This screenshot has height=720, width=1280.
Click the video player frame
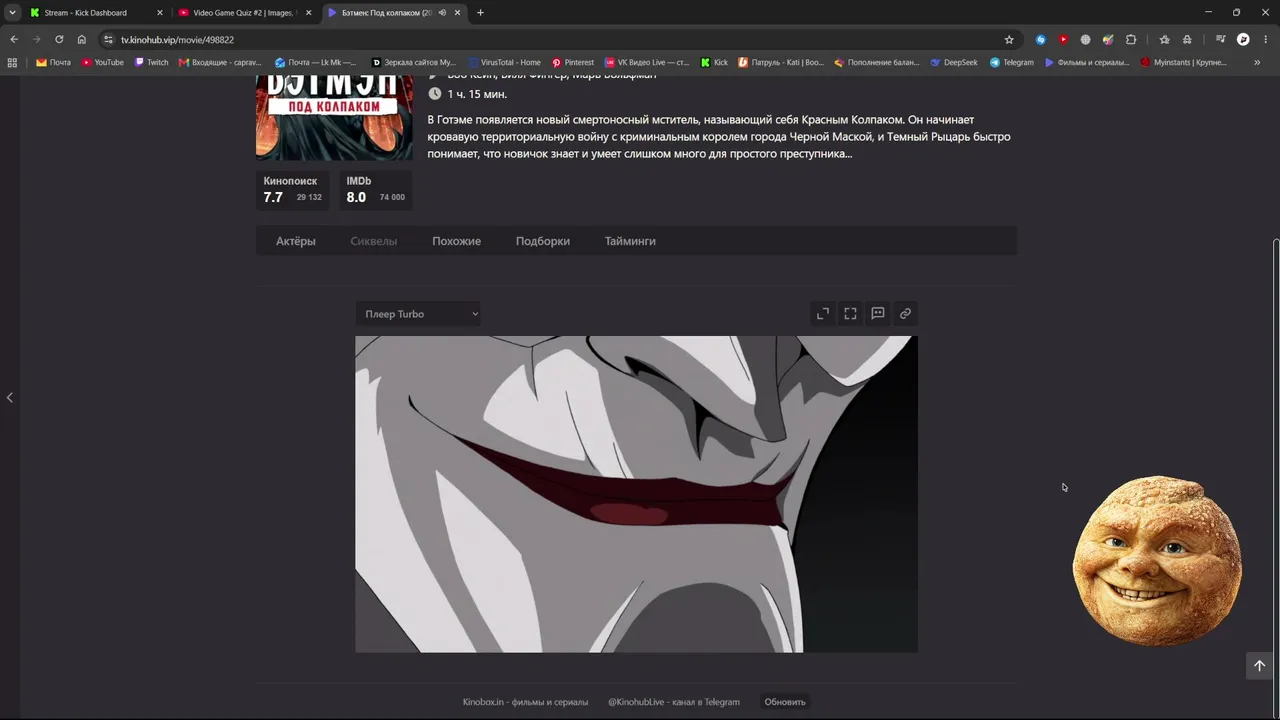[x=636, y=494]
